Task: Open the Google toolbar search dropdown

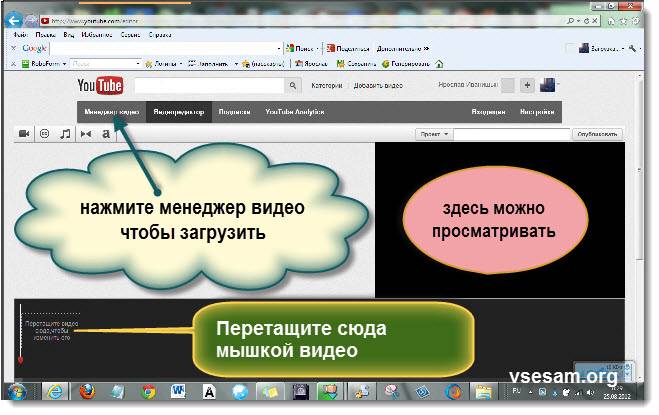Action: point(278,48)
